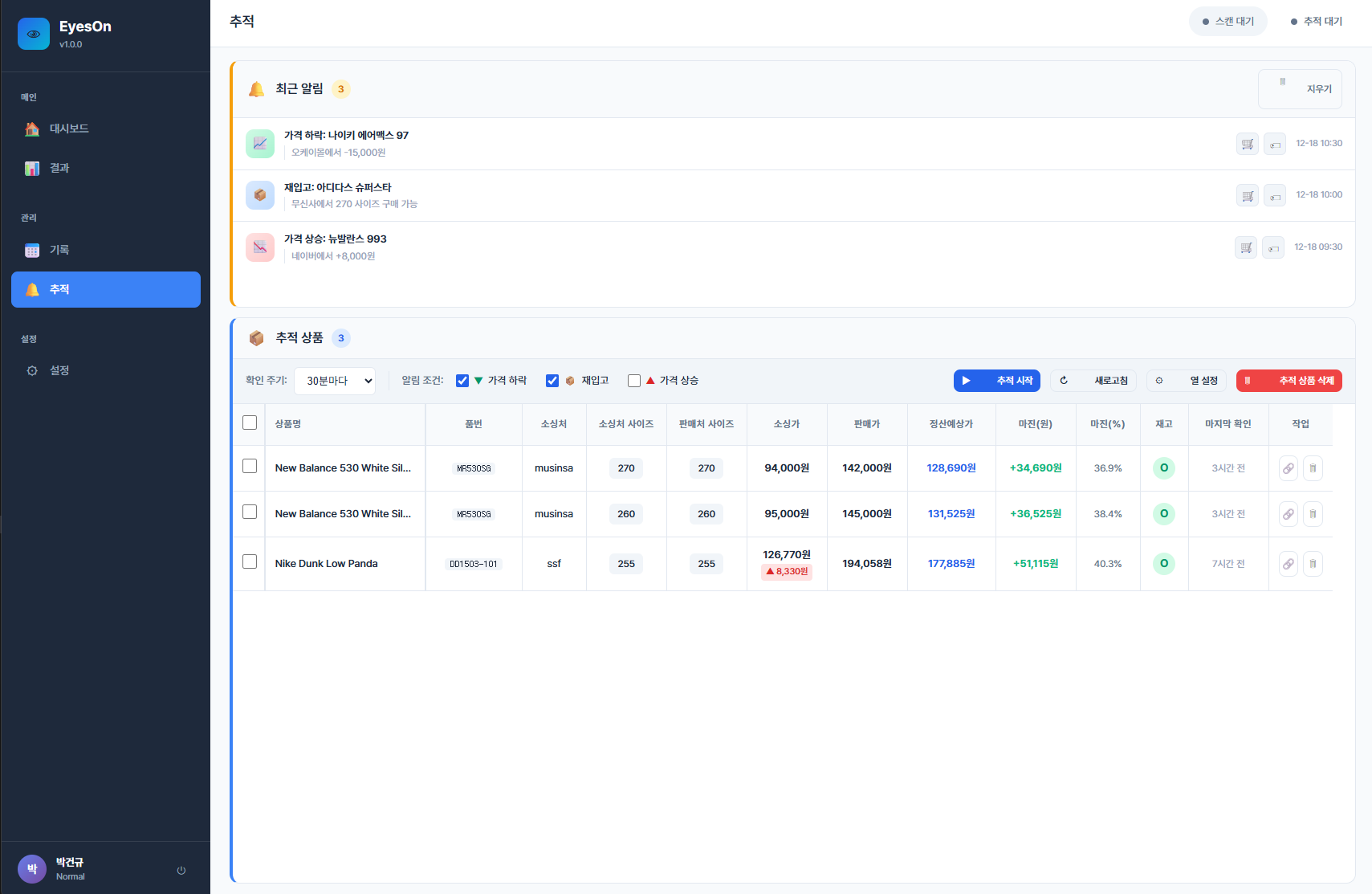1372x894 pixels.
Task: Click the red 추적 상품 삭제 button
Action: click(1289, 381)
